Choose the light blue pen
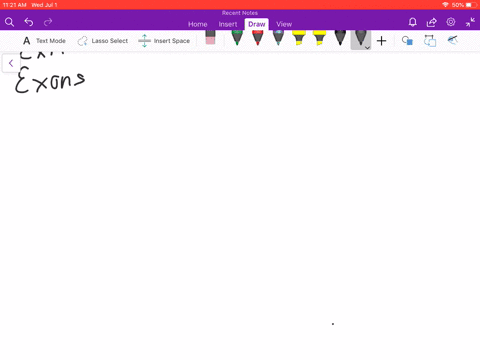 (278, 38)
